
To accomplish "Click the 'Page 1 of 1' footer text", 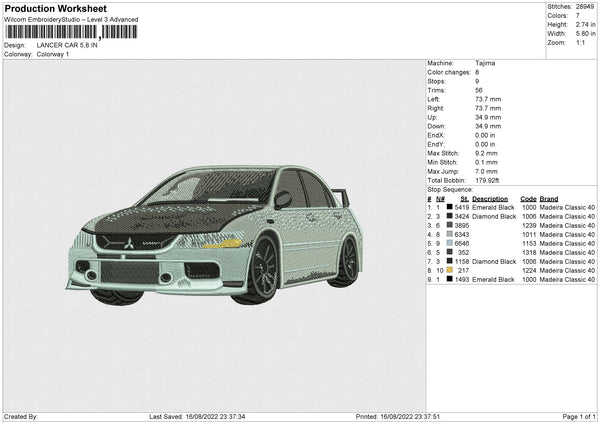I will pos(579,416).
